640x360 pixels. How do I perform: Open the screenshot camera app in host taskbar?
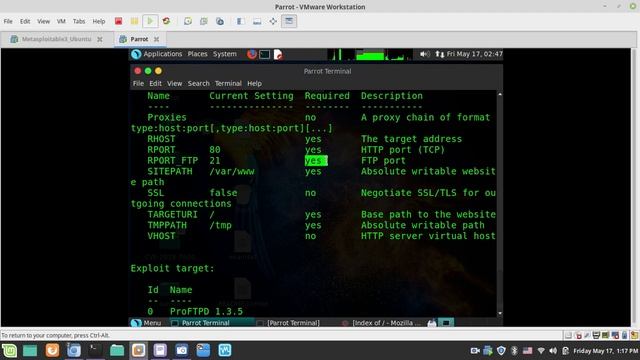coord(182,350)
